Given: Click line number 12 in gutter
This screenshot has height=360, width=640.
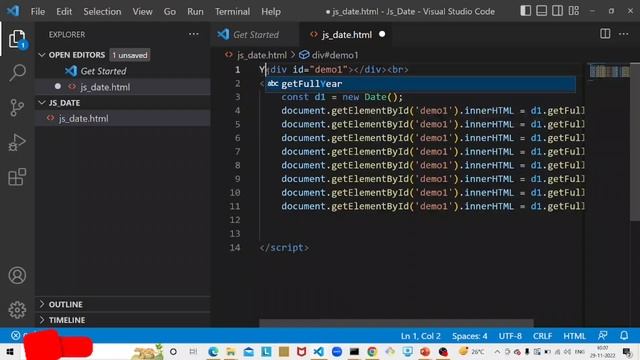Looking at the screenshot, I should tap(235, 220).
